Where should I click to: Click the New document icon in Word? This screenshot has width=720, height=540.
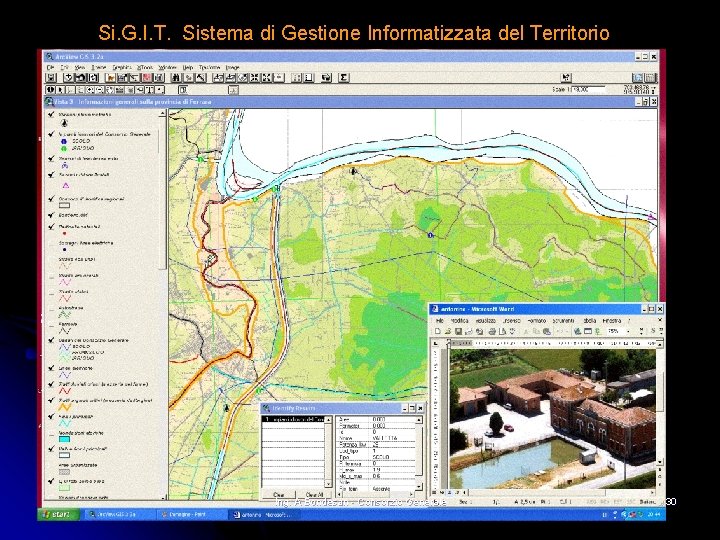pos(438,331)
